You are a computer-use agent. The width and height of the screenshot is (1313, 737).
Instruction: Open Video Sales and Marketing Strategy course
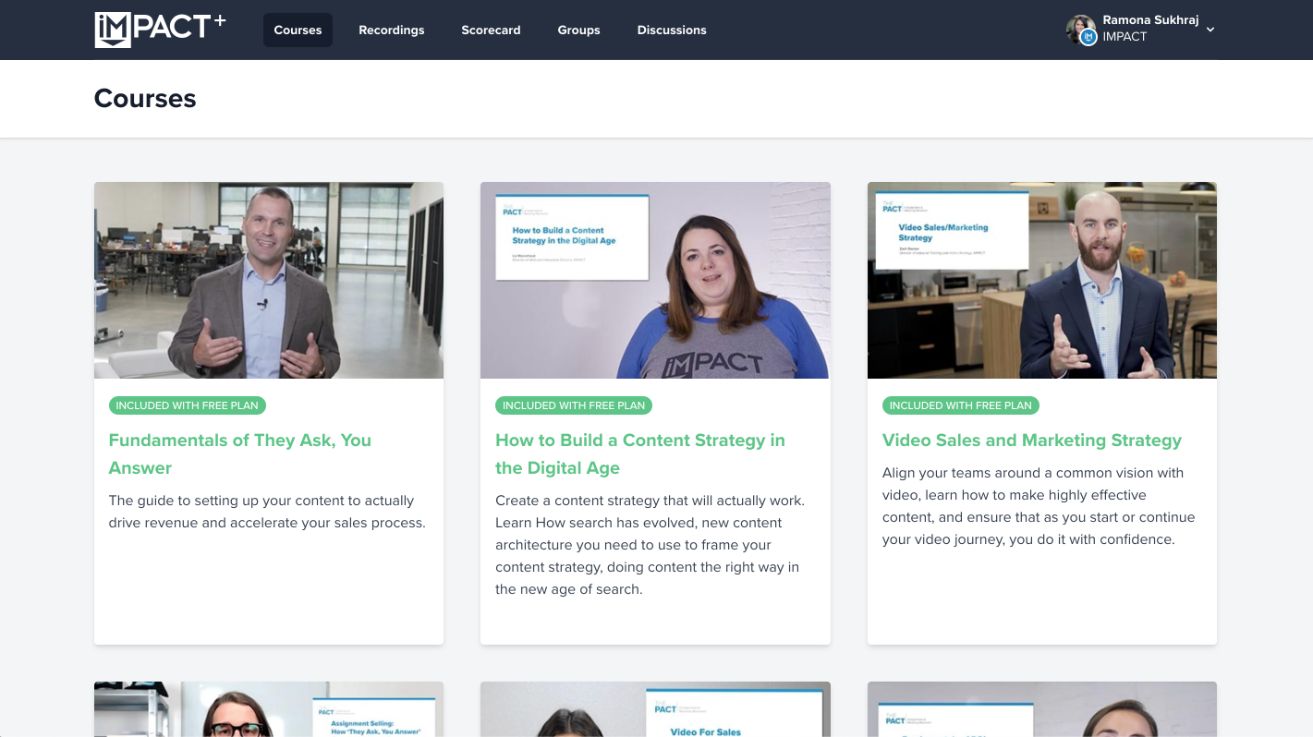pyautogui.click(x=1031, y=440)
